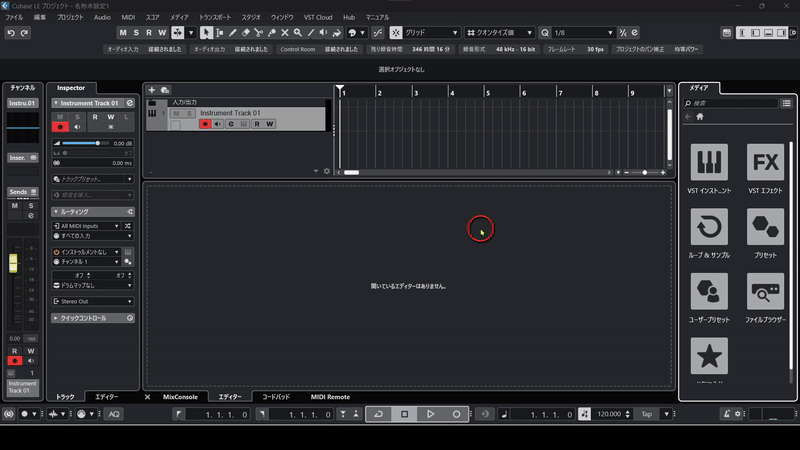Open the MIDI menu
This screenshot has height=450, width=800.
point(128,17)
